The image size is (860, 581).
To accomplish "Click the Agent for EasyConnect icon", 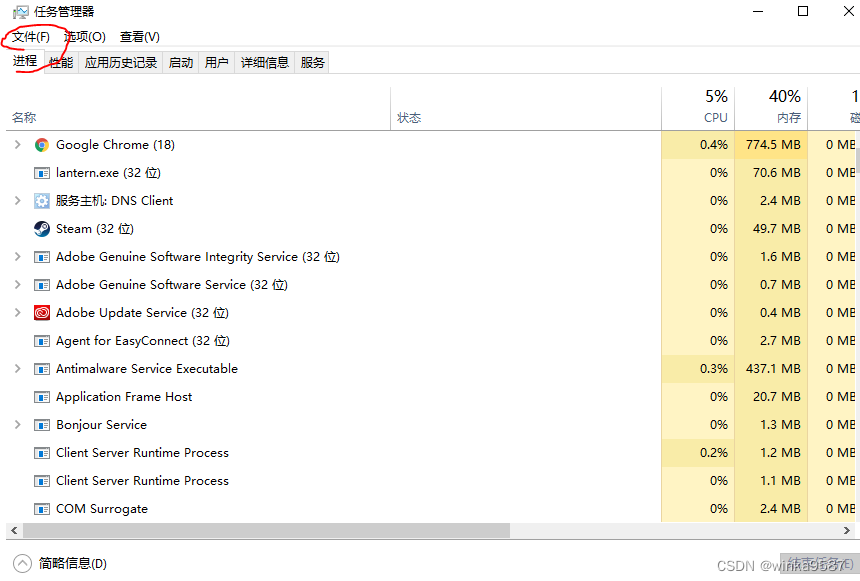I will [42, 341].
